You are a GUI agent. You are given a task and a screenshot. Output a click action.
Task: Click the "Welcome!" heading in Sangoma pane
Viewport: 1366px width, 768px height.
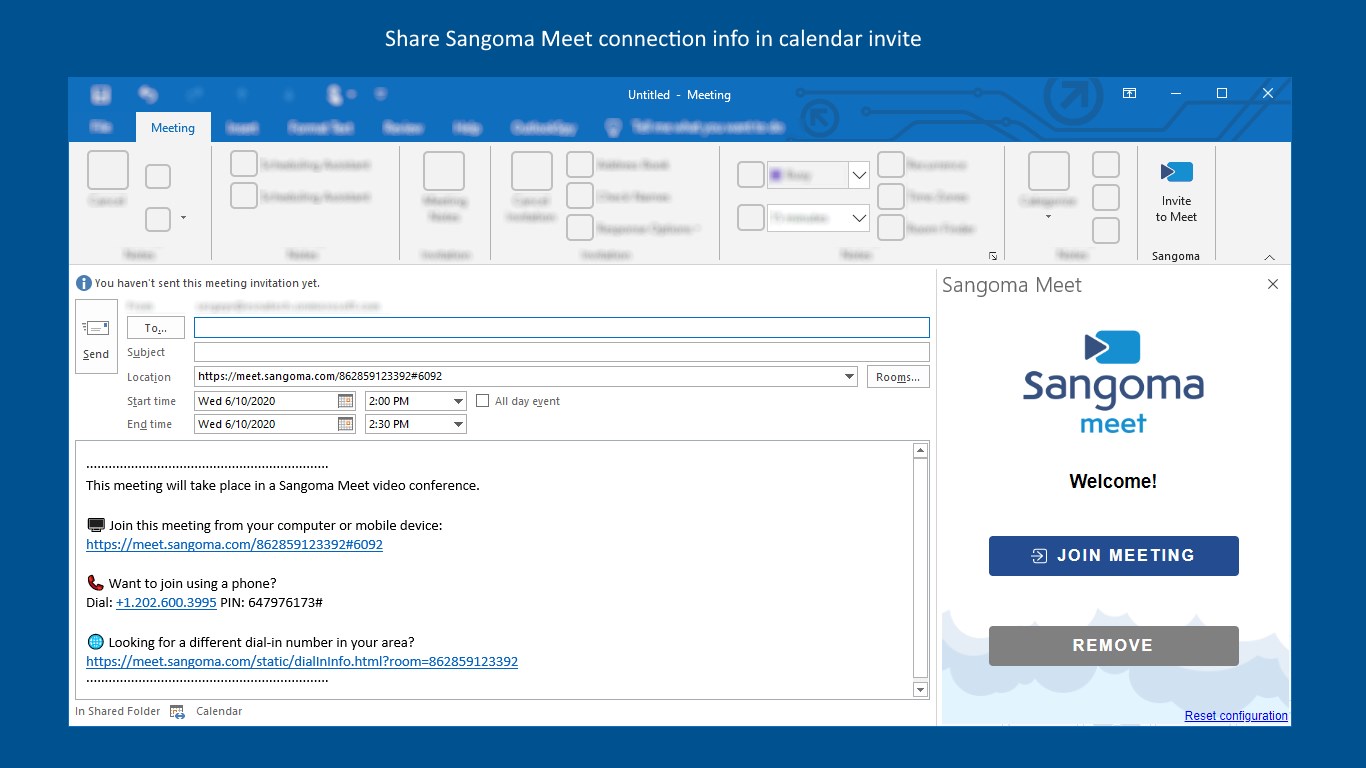[1113, 482]
